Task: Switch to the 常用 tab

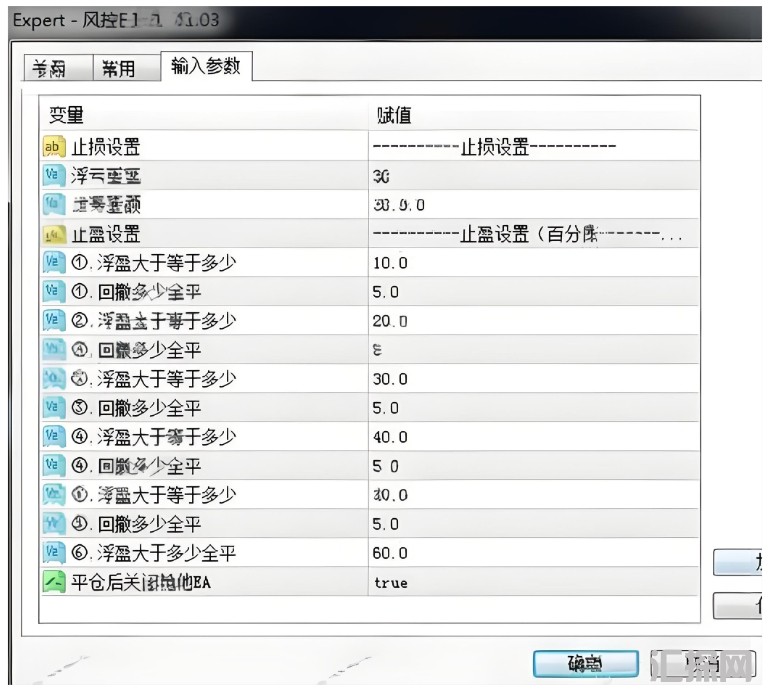Action: 118,68
